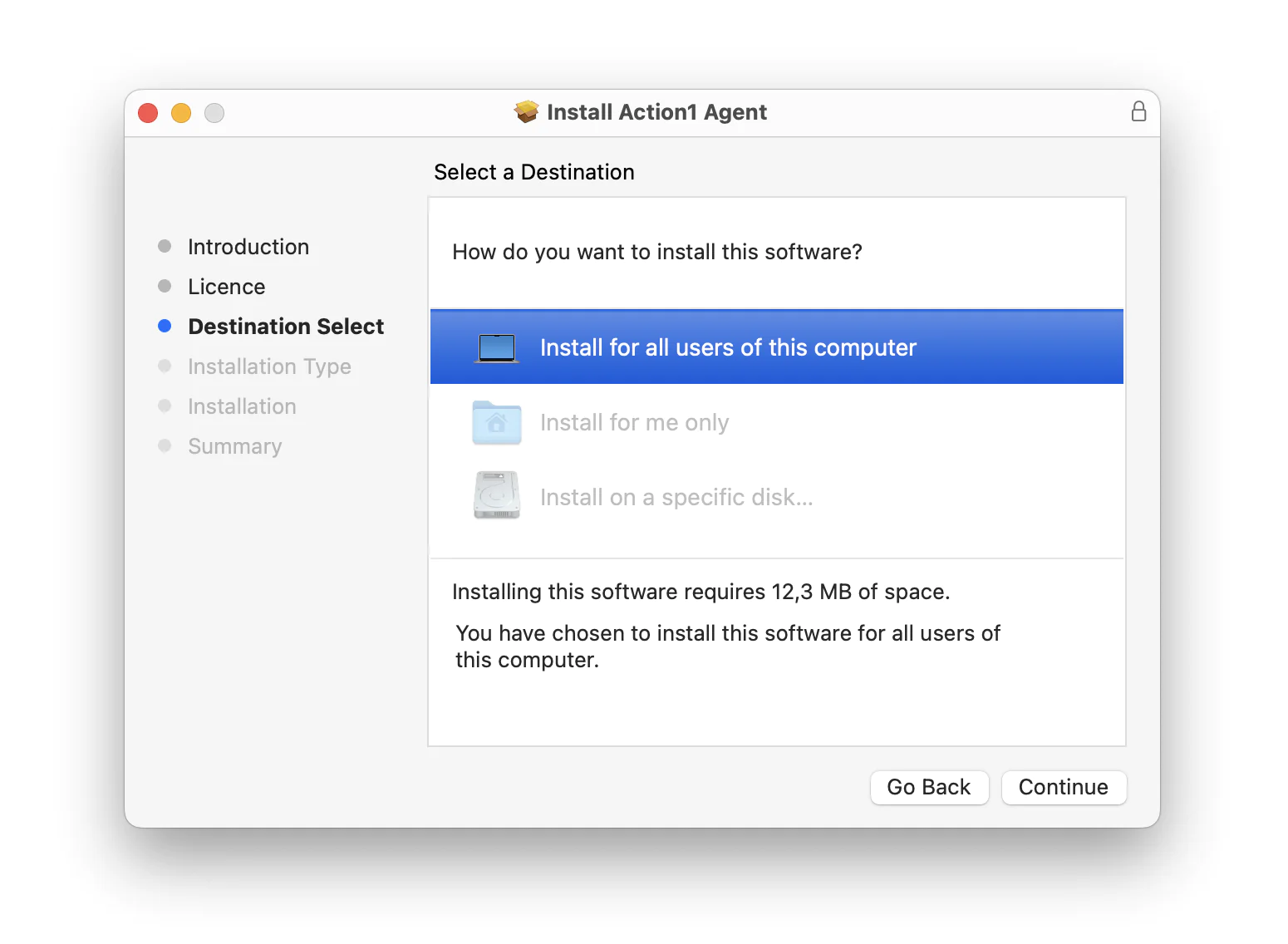Choose Install for me only option
The image size is (1288, 944).
pos(634,422)
